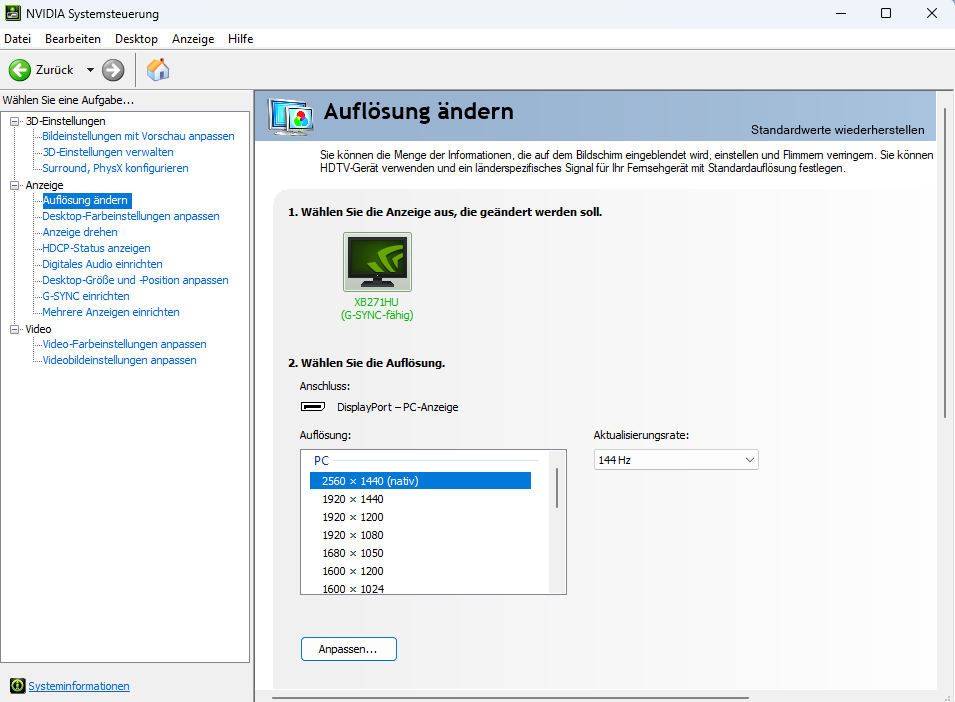Open the back history dropdown arrow
The image size is (955, 702).
pyautogui.click(x=90, y=70)
